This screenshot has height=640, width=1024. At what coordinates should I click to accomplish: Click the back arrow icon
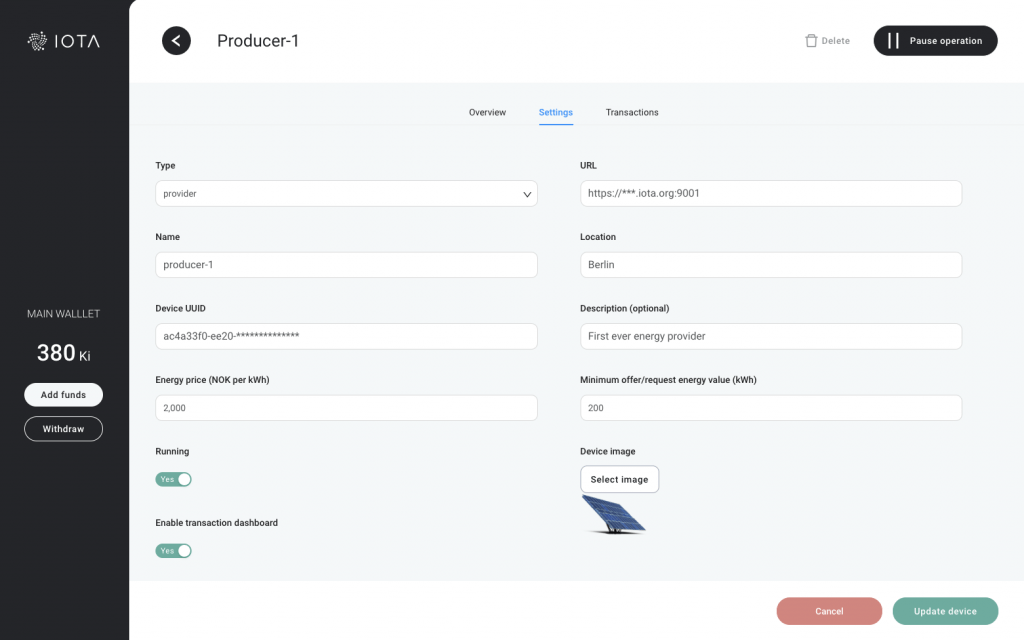point(176,41)
